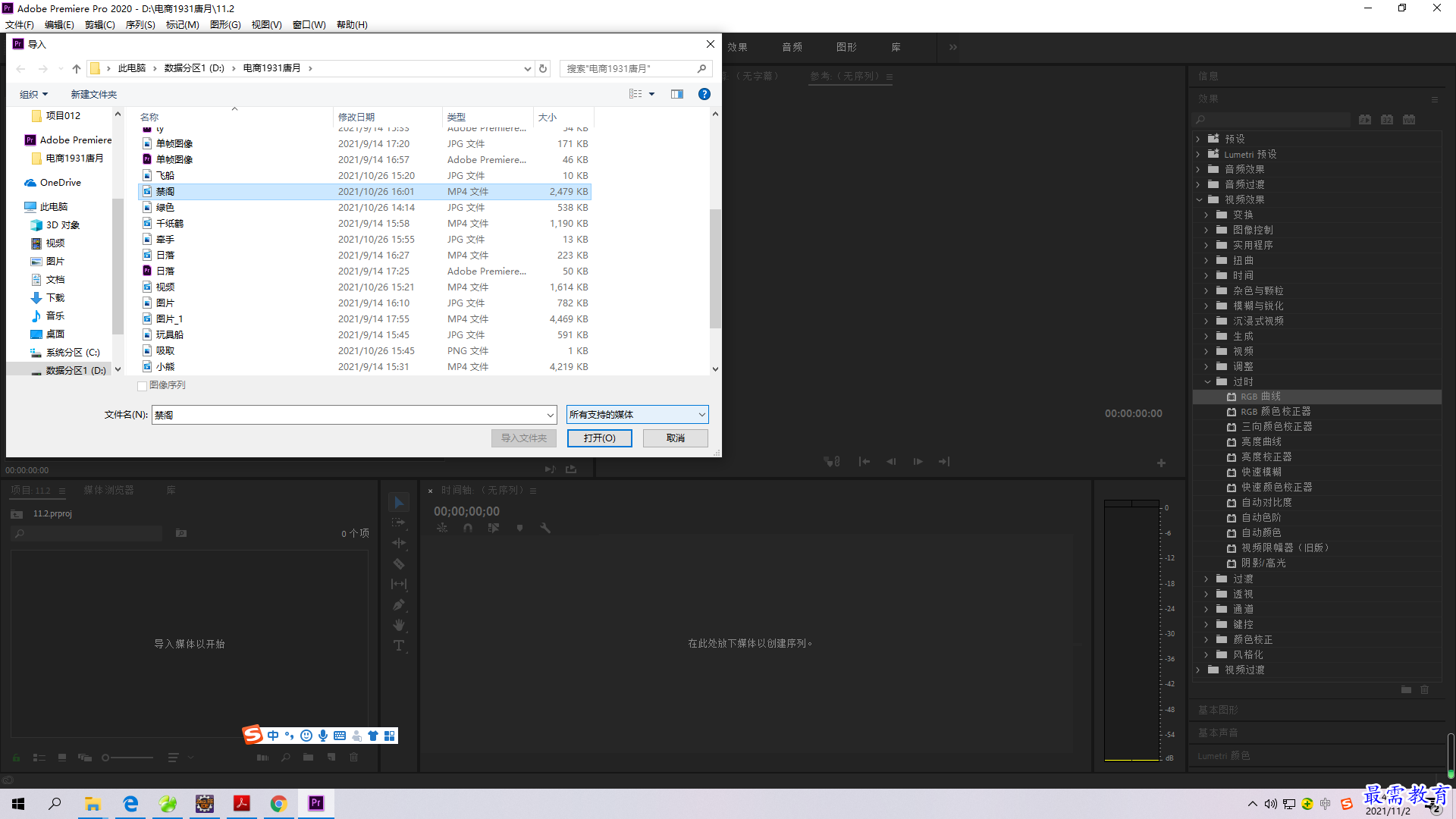Viewport: 1456px width, 819px height.
Task: Expand the 预设 folder in Effects panel
Action: pyautogui.click(x=1198, y=140)
